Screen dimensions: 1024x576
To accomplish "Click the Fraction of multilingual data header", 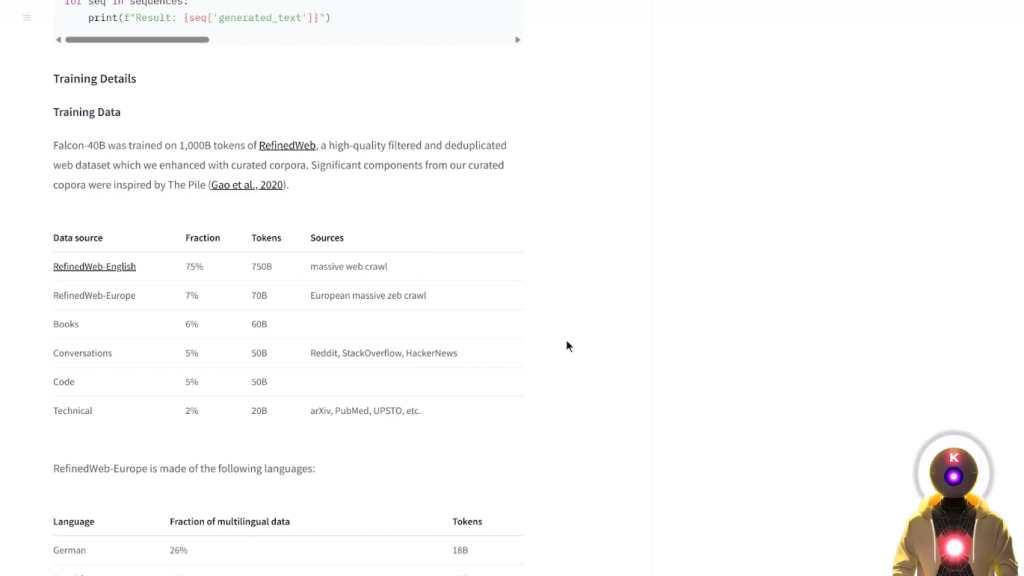I will coord(230,522).
